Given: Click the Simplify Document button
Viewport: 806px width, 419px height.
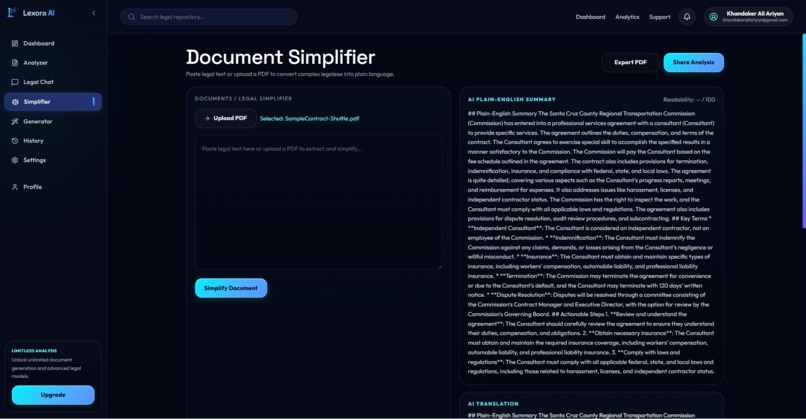Looking at the screenshot, I should coord(231,288).
